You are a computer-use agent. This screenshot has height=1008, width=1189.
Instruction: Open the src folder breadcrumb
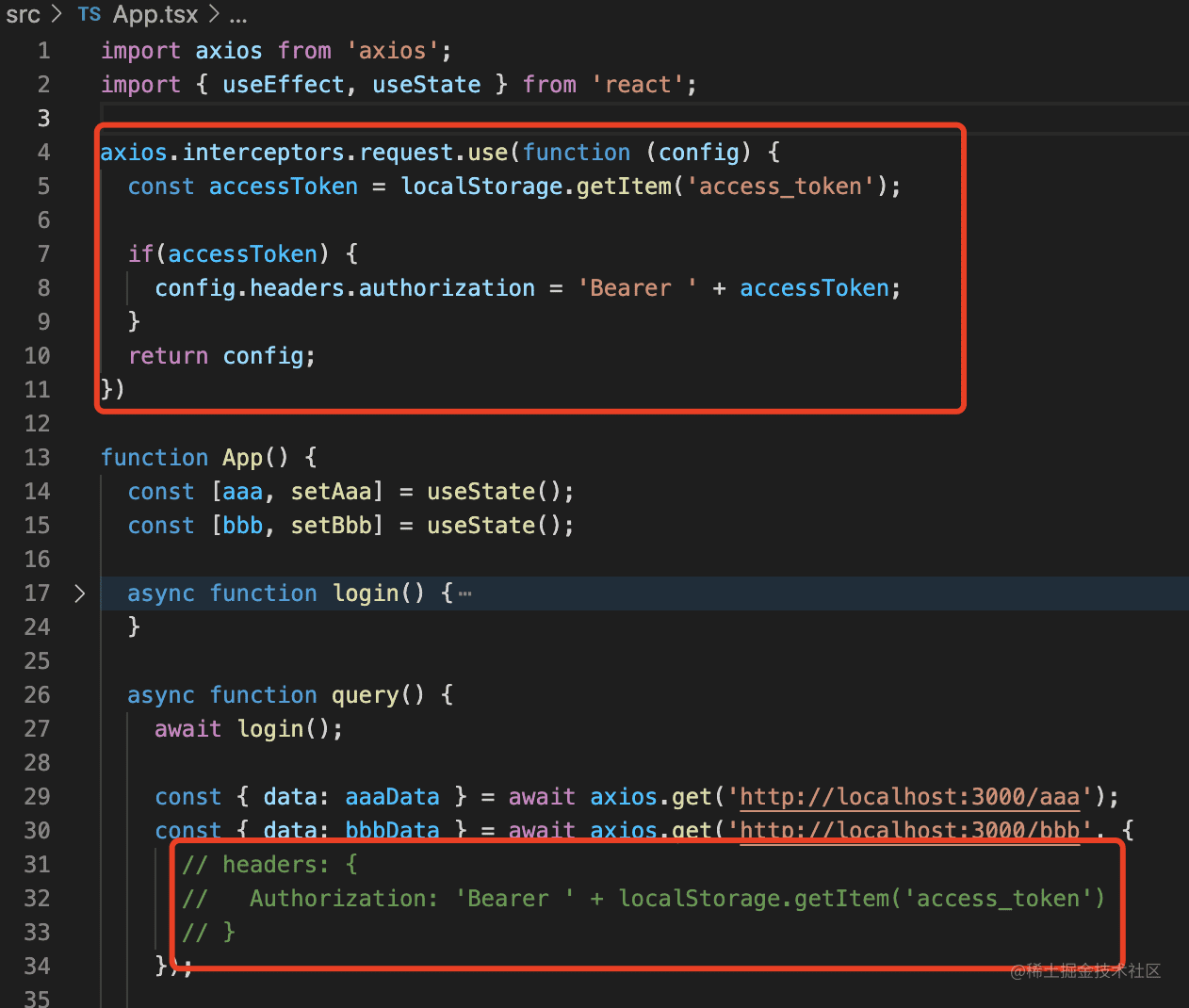point(23,15)
